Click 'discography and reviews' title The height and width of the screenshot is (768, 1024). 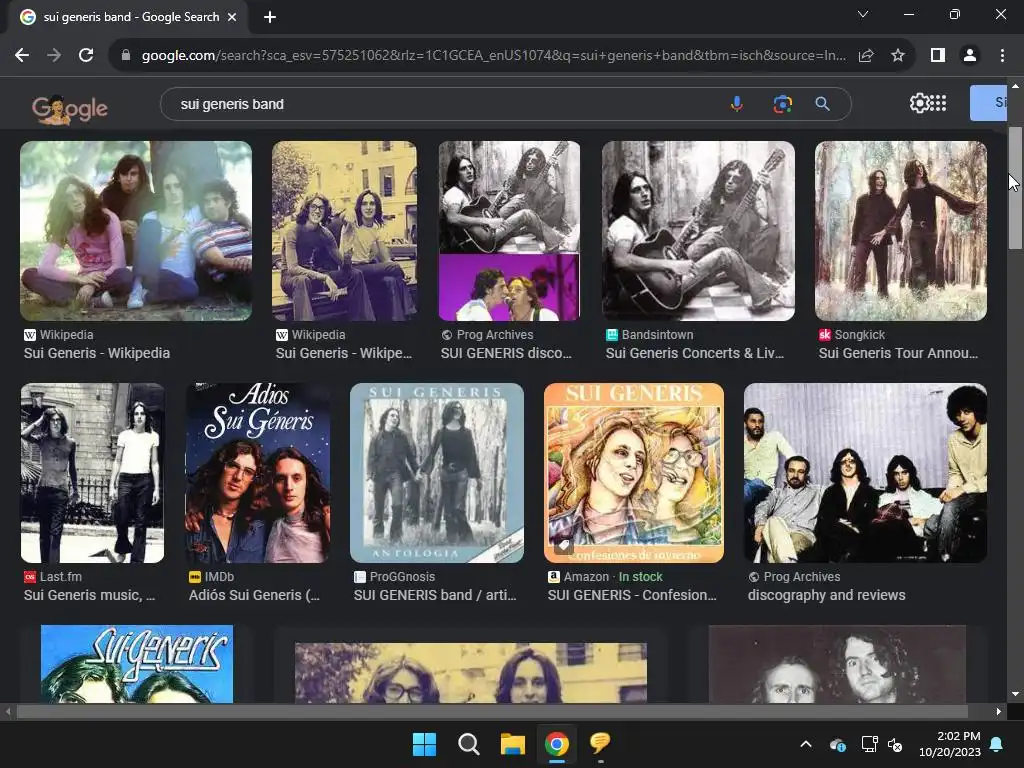(x=827, y=596)
